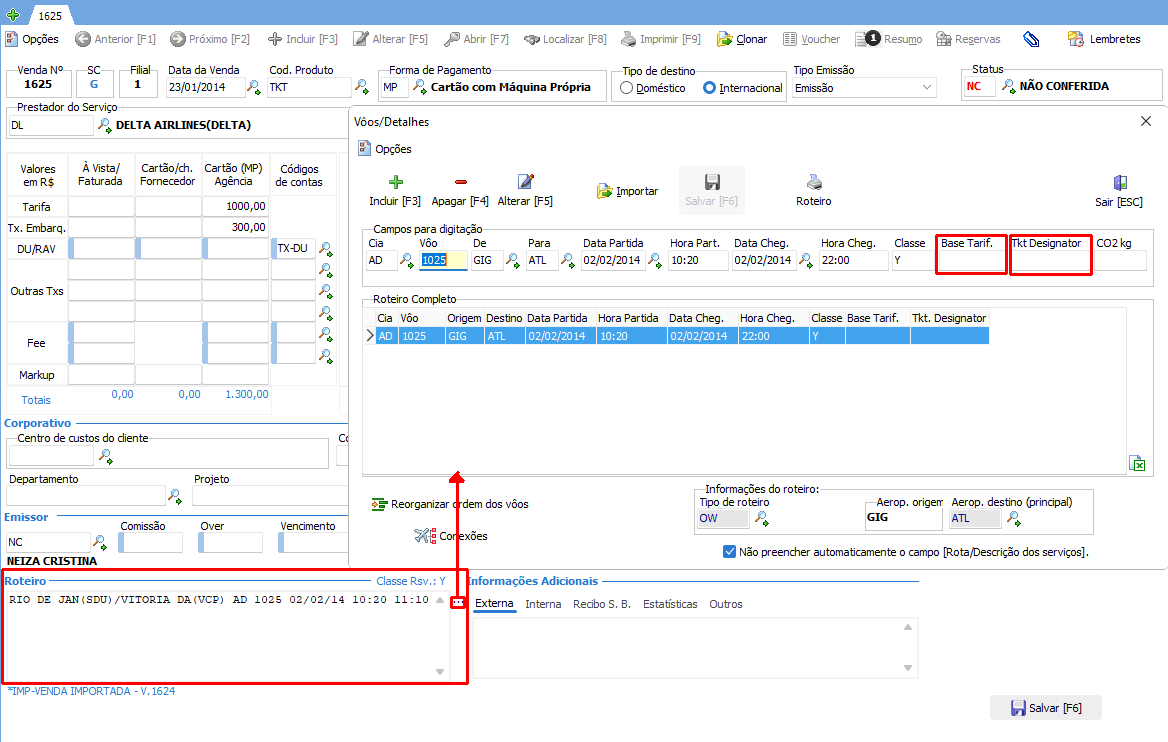Click Incluir [F3] in main toolbar
Viewport: 1168px width, 742px height.
(303, 39)
